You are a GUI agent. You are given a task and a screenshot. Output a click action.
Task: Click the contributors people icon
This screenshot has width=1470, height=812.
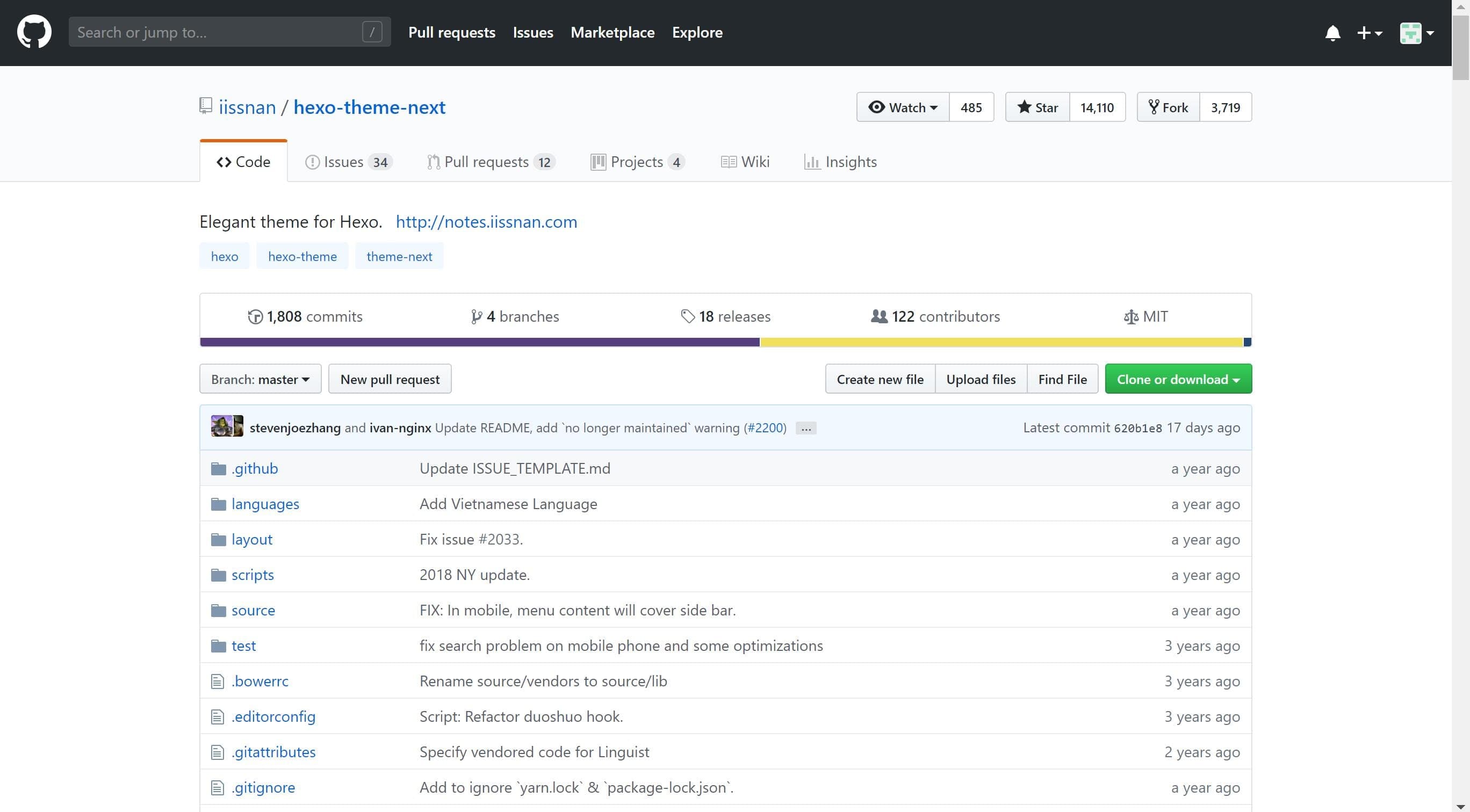coord(879,316)
